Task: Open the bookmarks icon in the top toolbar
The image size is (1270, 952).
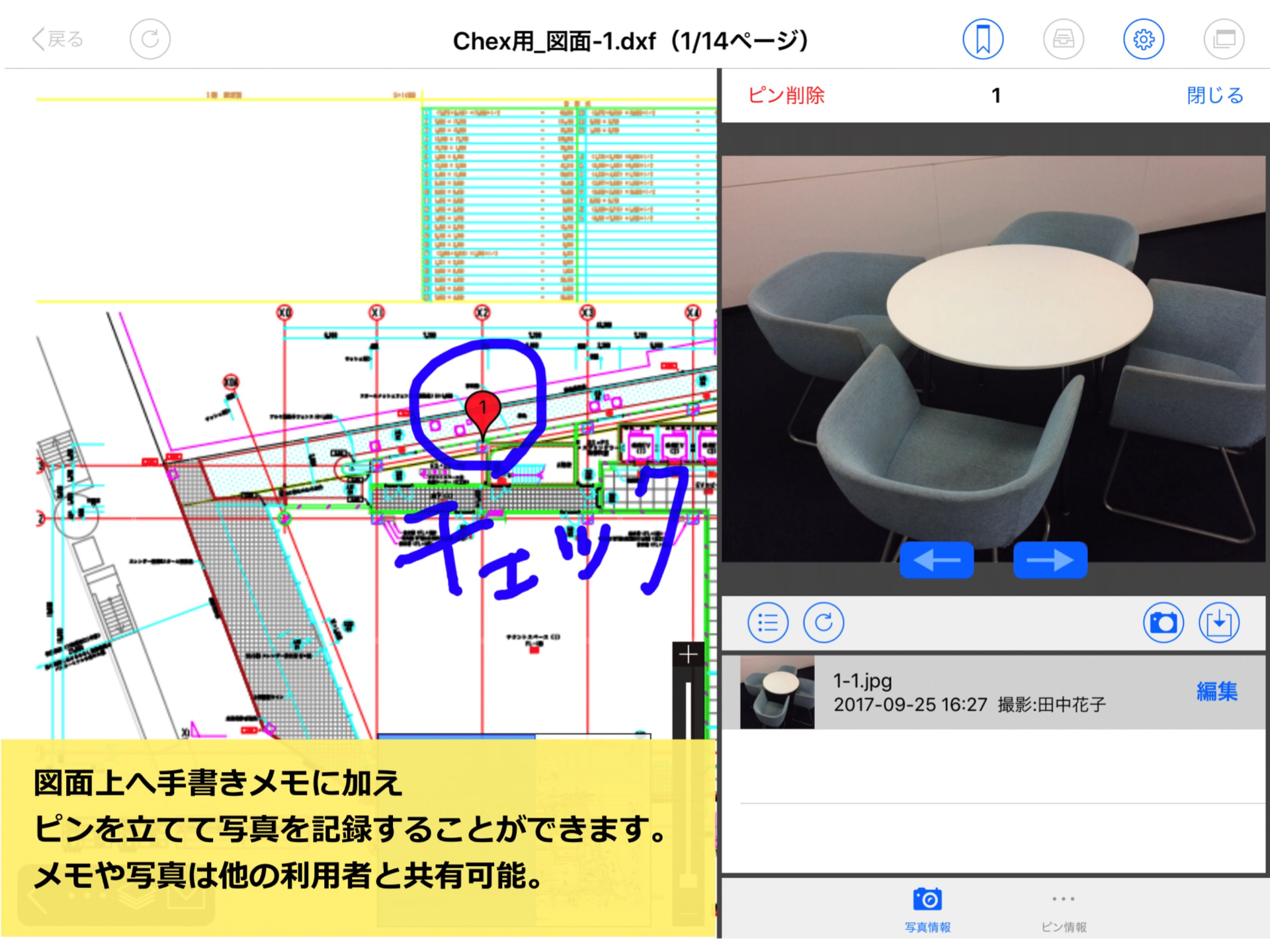Action: [x=983, y=38]
